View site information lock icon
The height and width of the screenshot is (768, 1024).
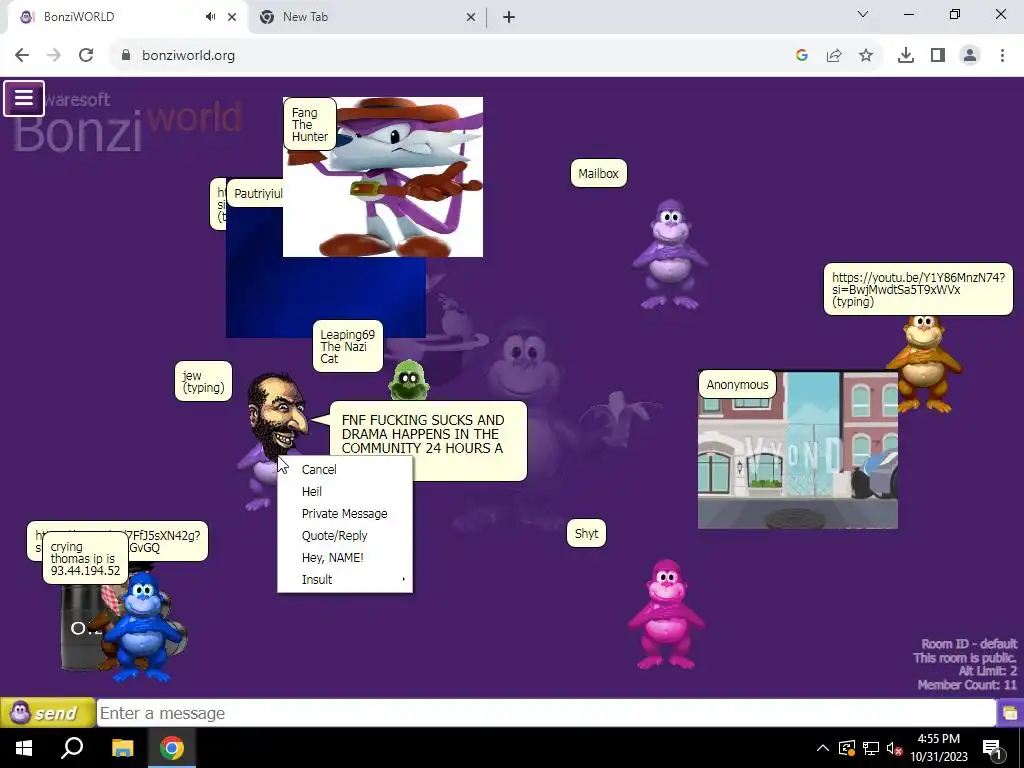pyautogui.click(x=126, y=56)
